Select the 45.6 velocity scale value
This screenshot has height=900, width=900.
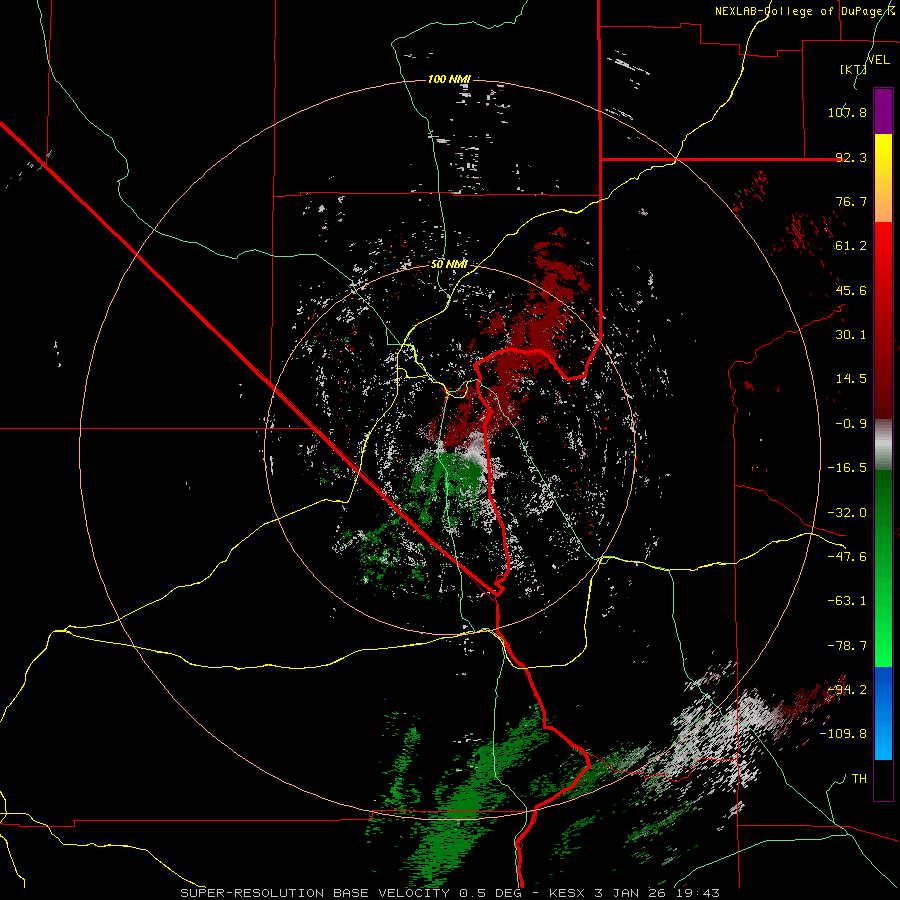tap(851, 290)
